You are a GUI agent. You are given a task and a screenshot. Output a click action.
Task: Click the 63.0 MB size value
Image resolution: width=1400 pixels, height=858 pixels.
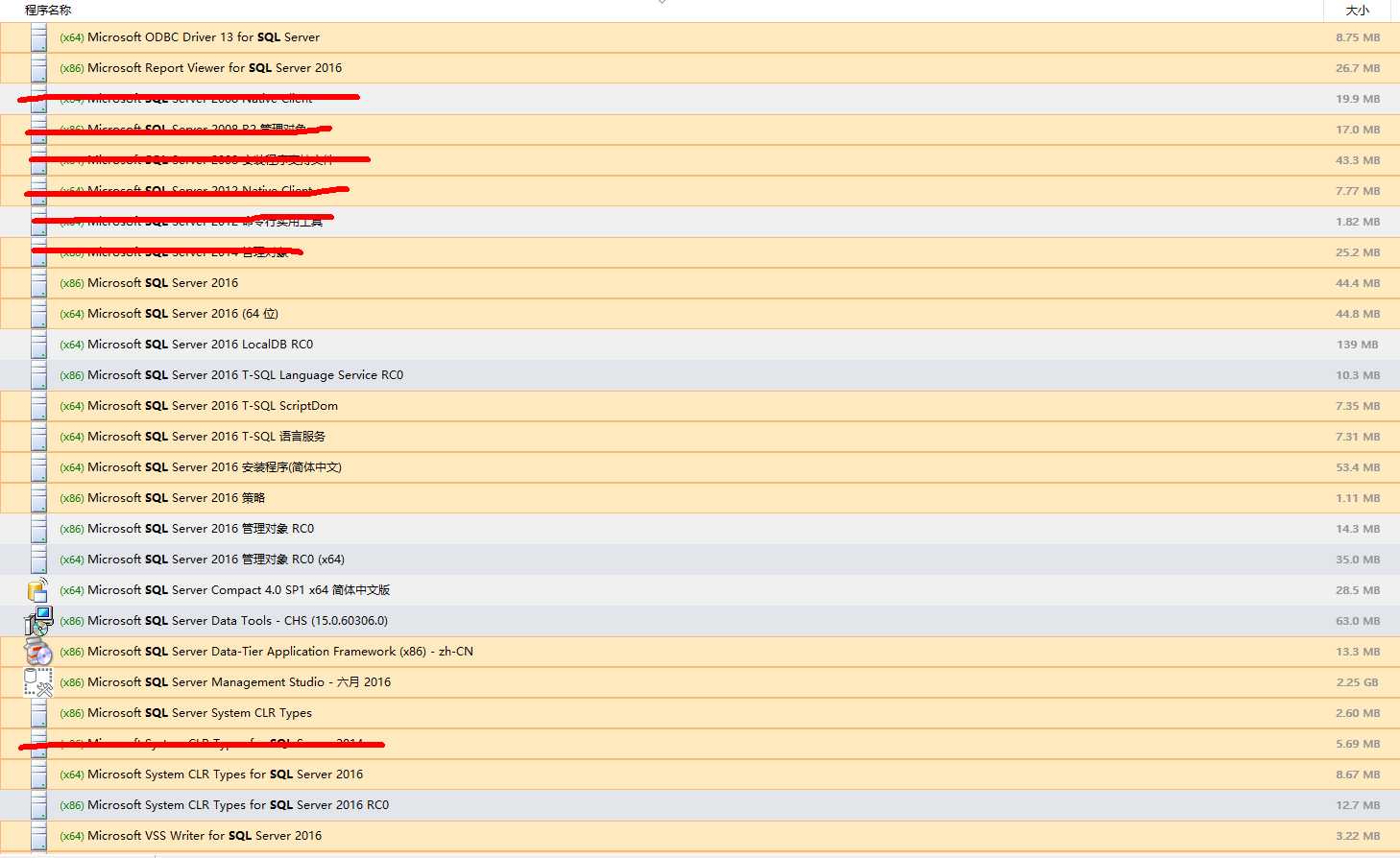1358,621
